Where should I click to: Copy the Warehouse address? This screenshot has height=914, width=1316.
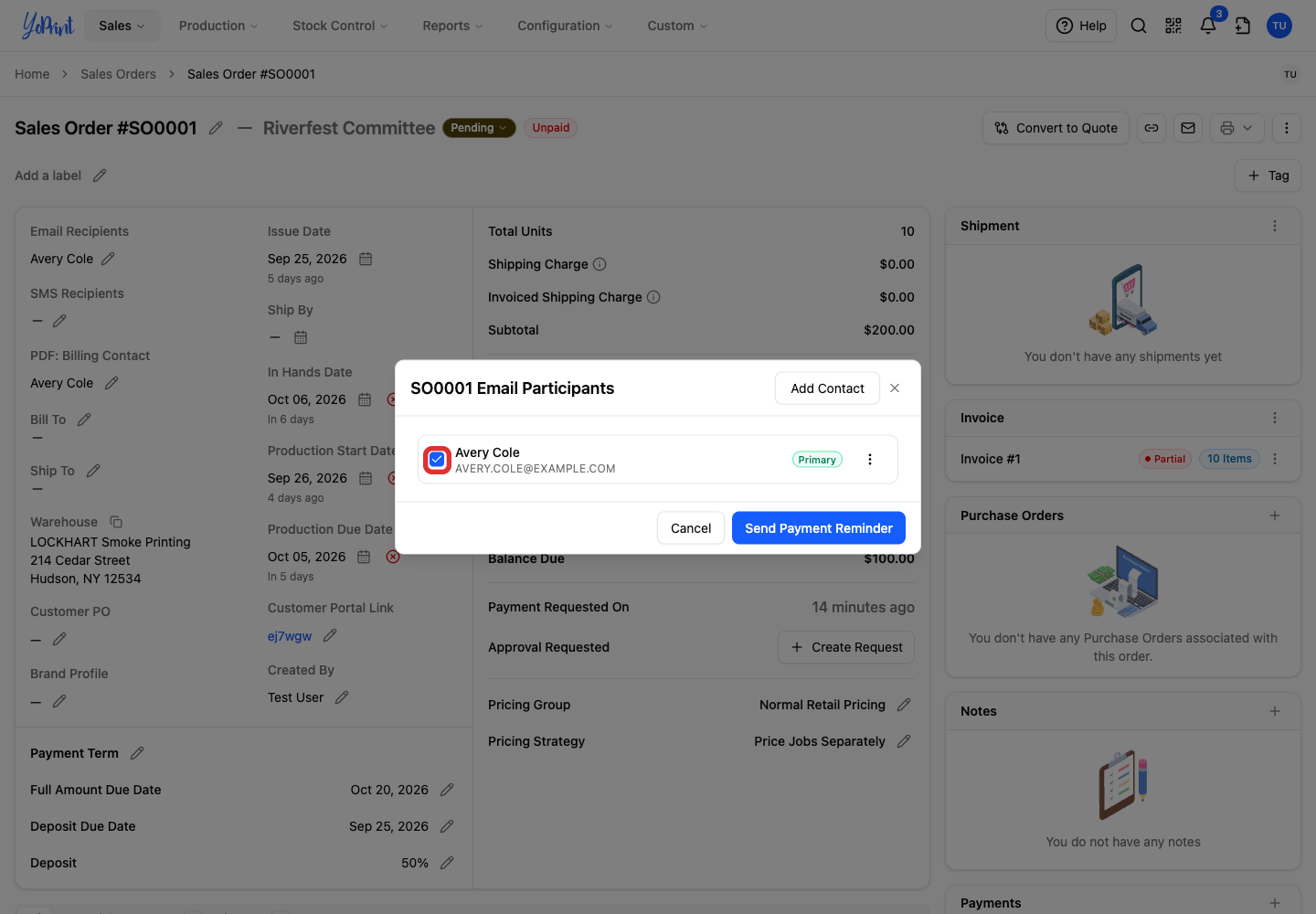tap(116, 522)
